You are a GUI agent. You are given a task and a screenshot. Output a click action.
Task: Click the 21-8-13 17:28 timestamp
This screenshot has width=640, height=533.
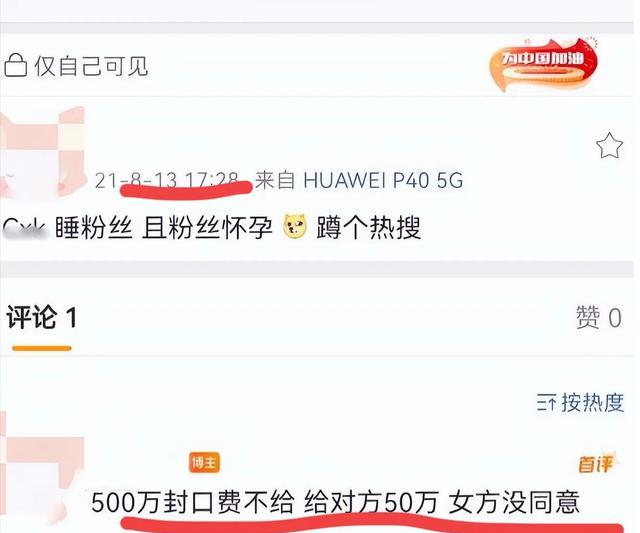pyautogui.click(x=167, y=180)
